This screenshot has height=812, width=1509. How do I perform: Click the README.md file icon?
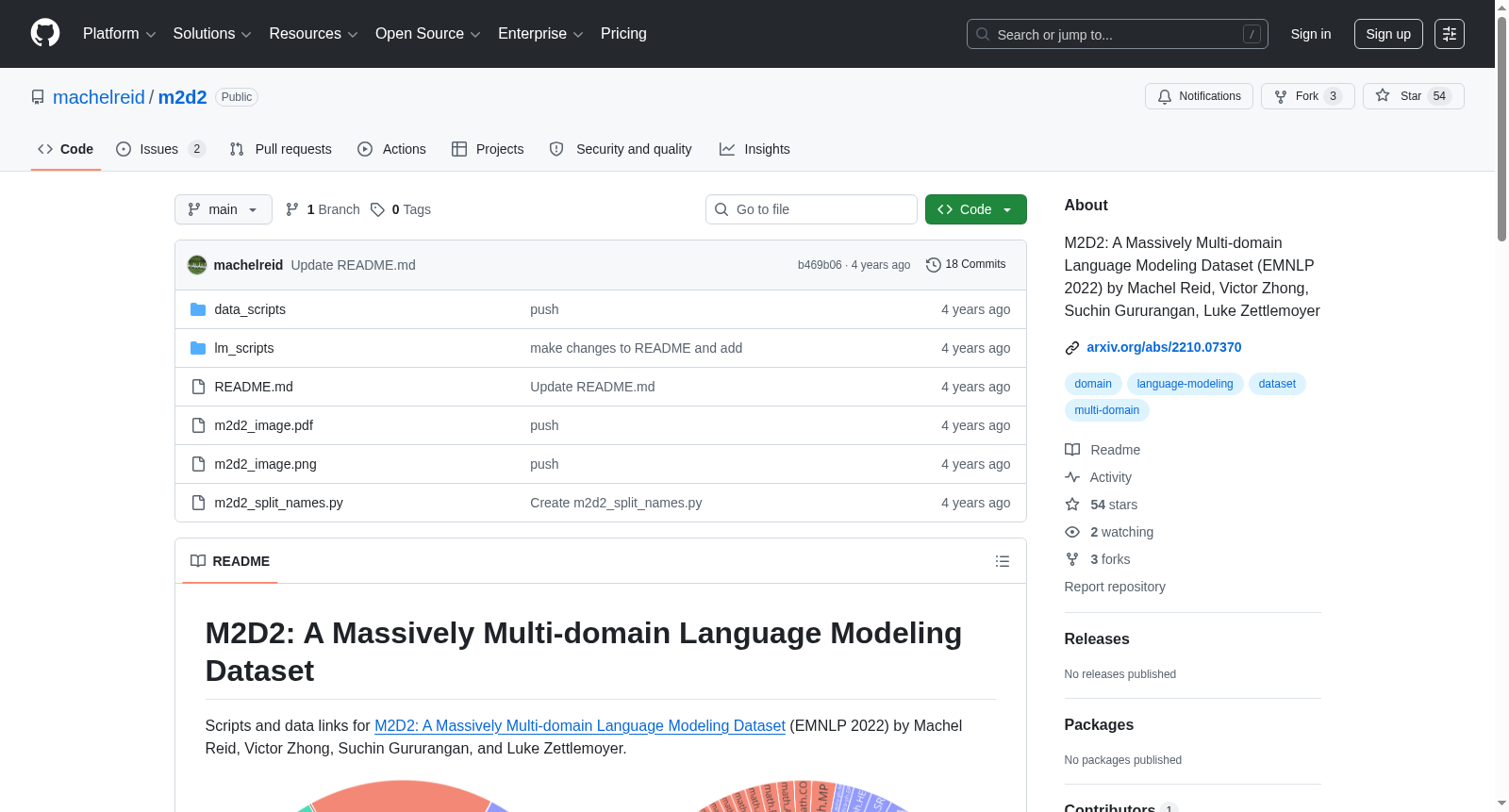point(198,387)
